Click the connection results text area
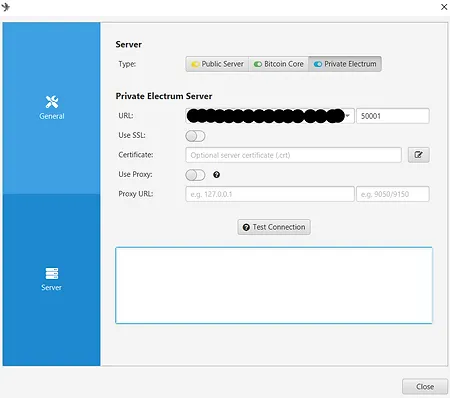This screenshot has width=450, height=398. point(274,285)
